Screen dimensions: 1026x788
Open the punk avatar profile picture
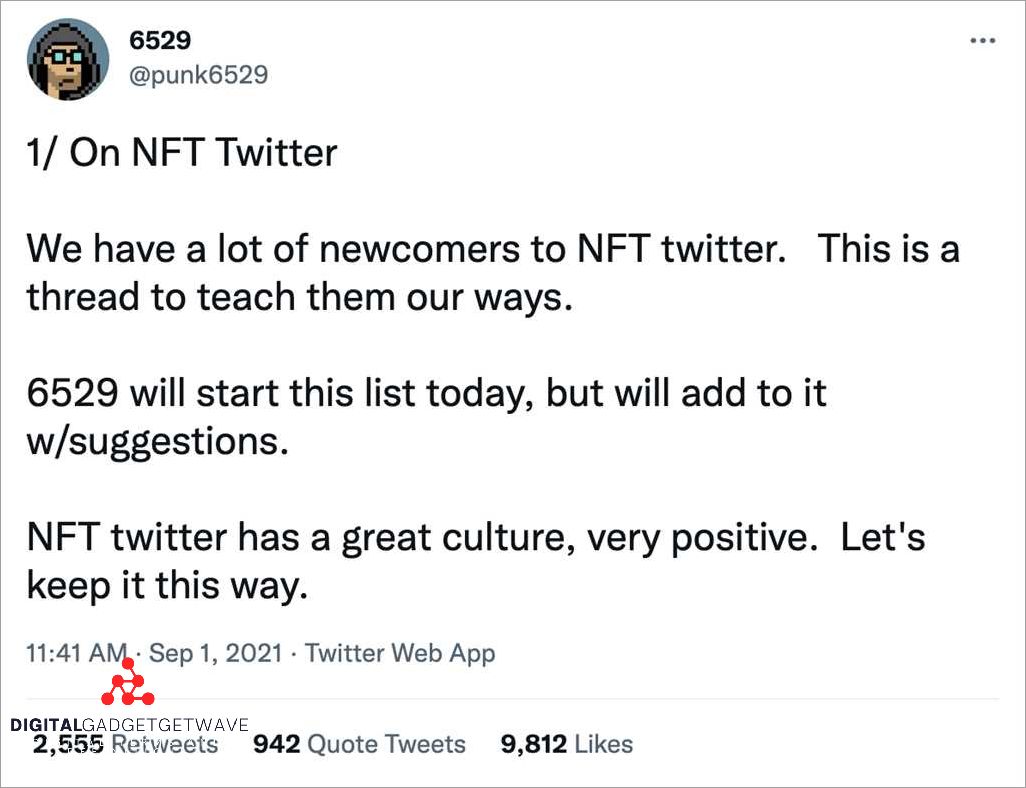pyautogui.click(x=67, y=59)
